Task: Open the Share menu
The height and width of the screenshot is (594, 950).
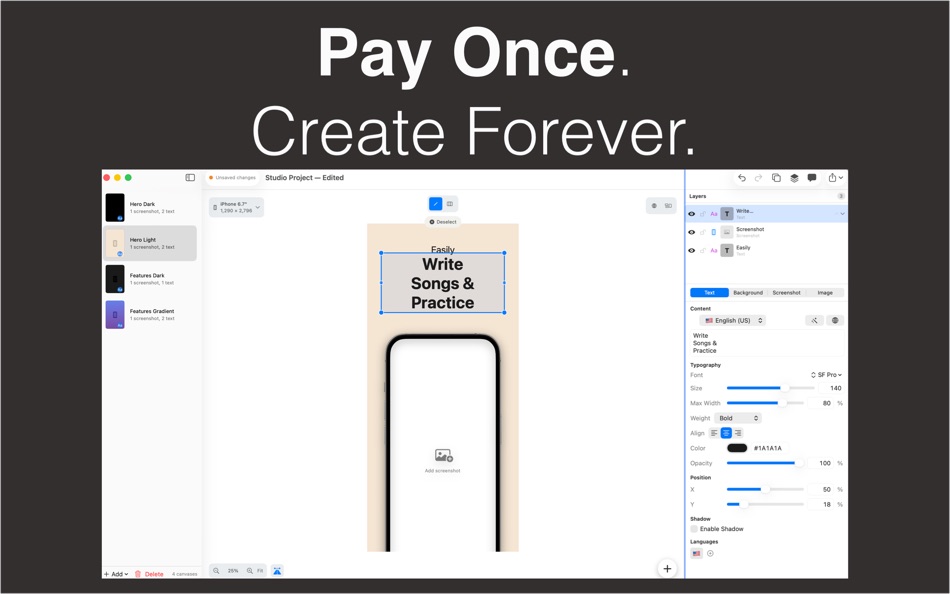Action: (833, 178)
